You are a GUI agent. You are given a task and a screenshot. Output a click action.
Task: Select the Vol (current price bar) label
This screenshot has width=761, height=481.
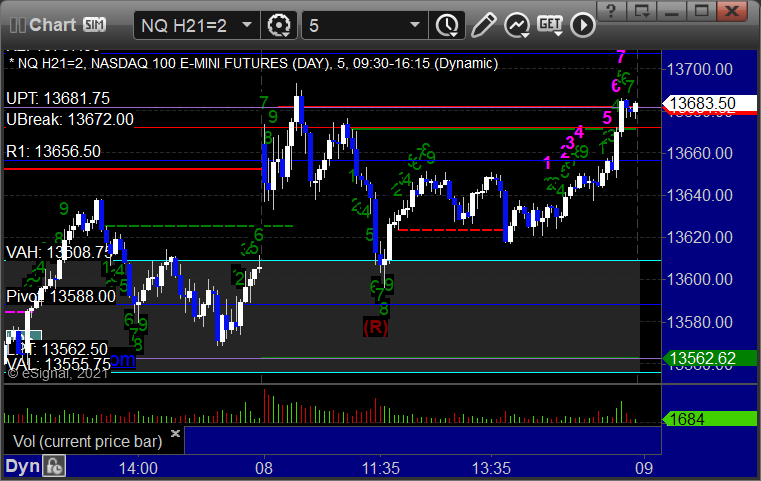coord(87,441)
